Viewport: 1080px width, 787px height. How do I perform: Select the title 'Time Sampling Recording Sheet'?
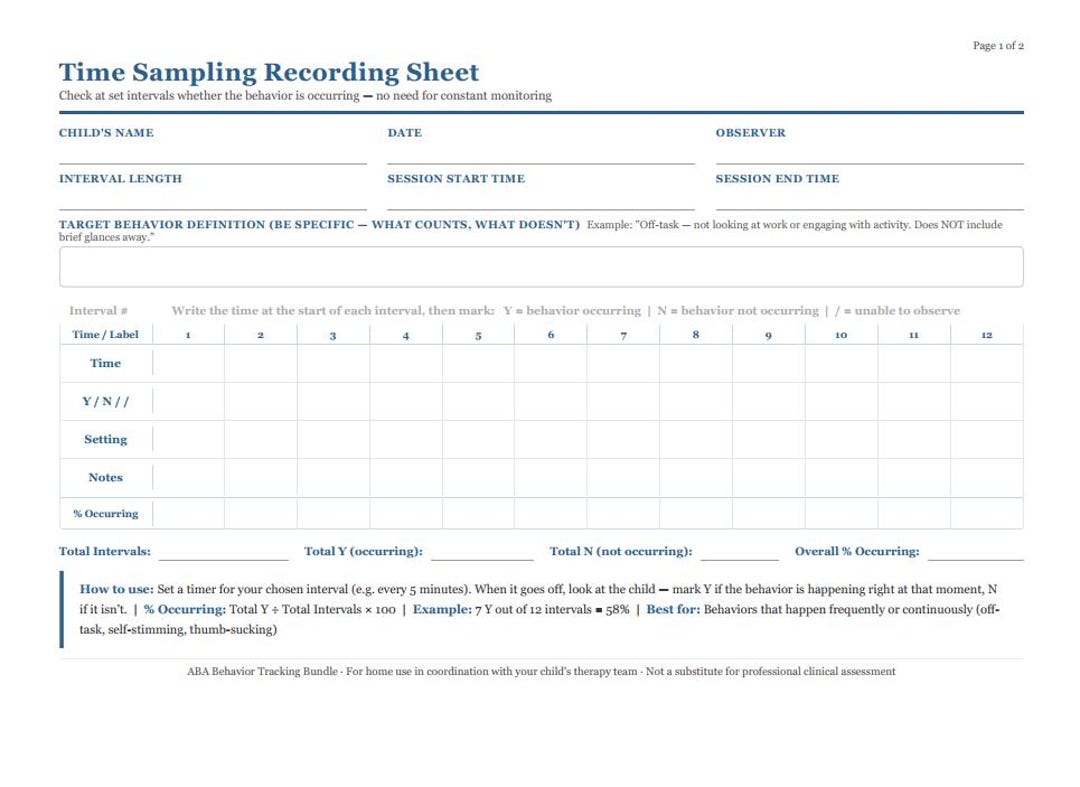269,72
